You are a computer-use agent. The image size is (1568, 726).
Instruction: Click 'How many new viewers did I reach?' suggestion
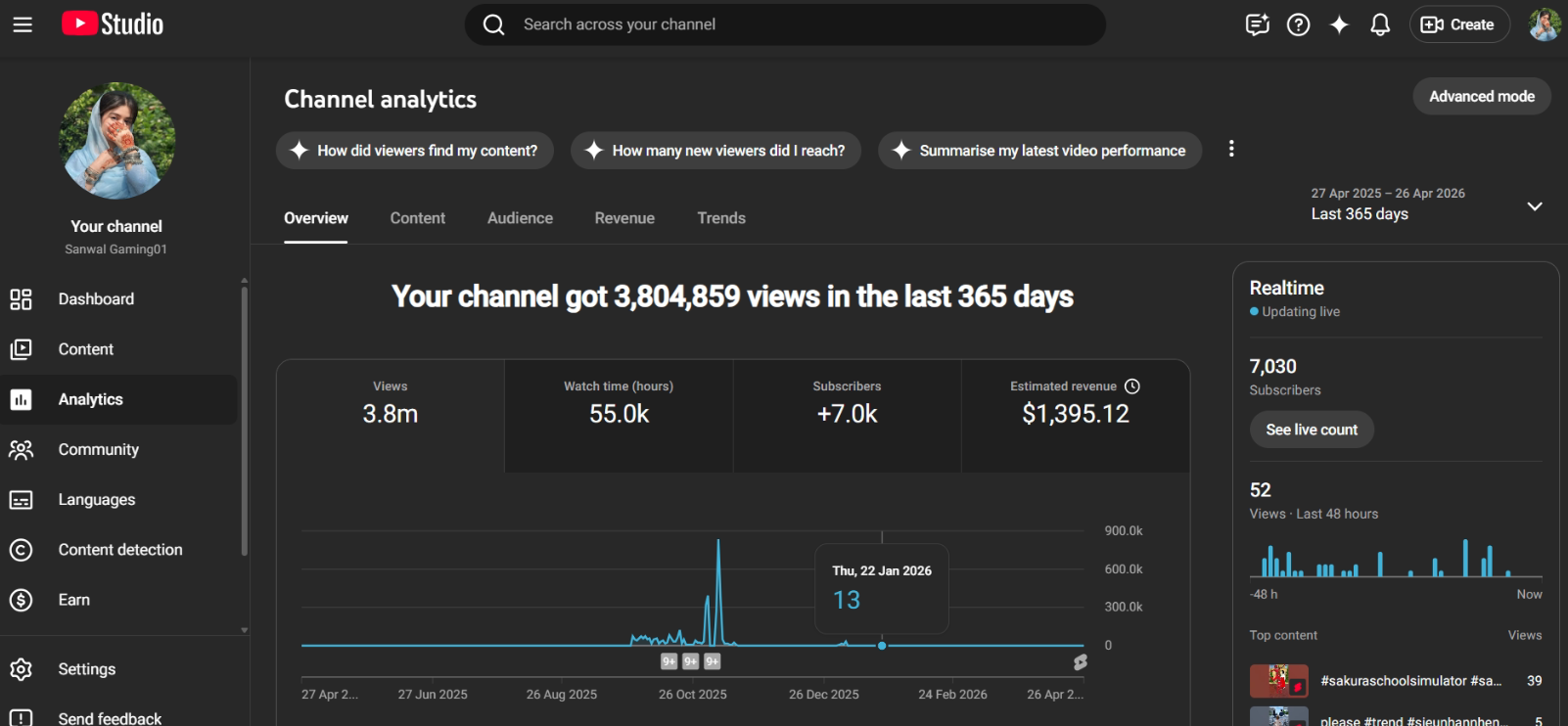716,151
